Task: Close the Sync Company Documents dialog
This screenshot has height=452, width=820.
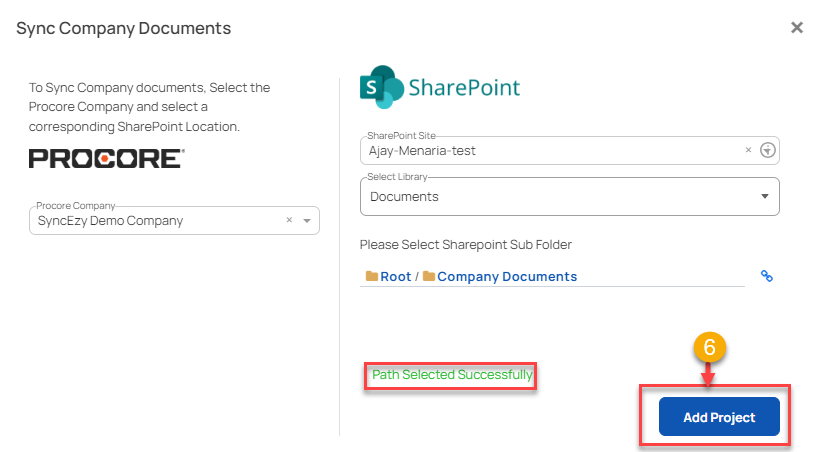Action: coord(796,28)
